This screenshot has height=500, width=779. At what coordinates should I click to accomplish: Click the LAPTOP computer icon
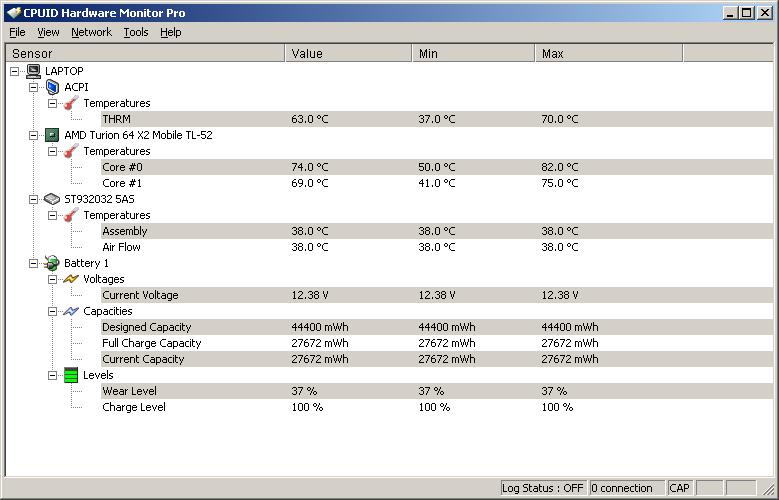coord(33,71)
